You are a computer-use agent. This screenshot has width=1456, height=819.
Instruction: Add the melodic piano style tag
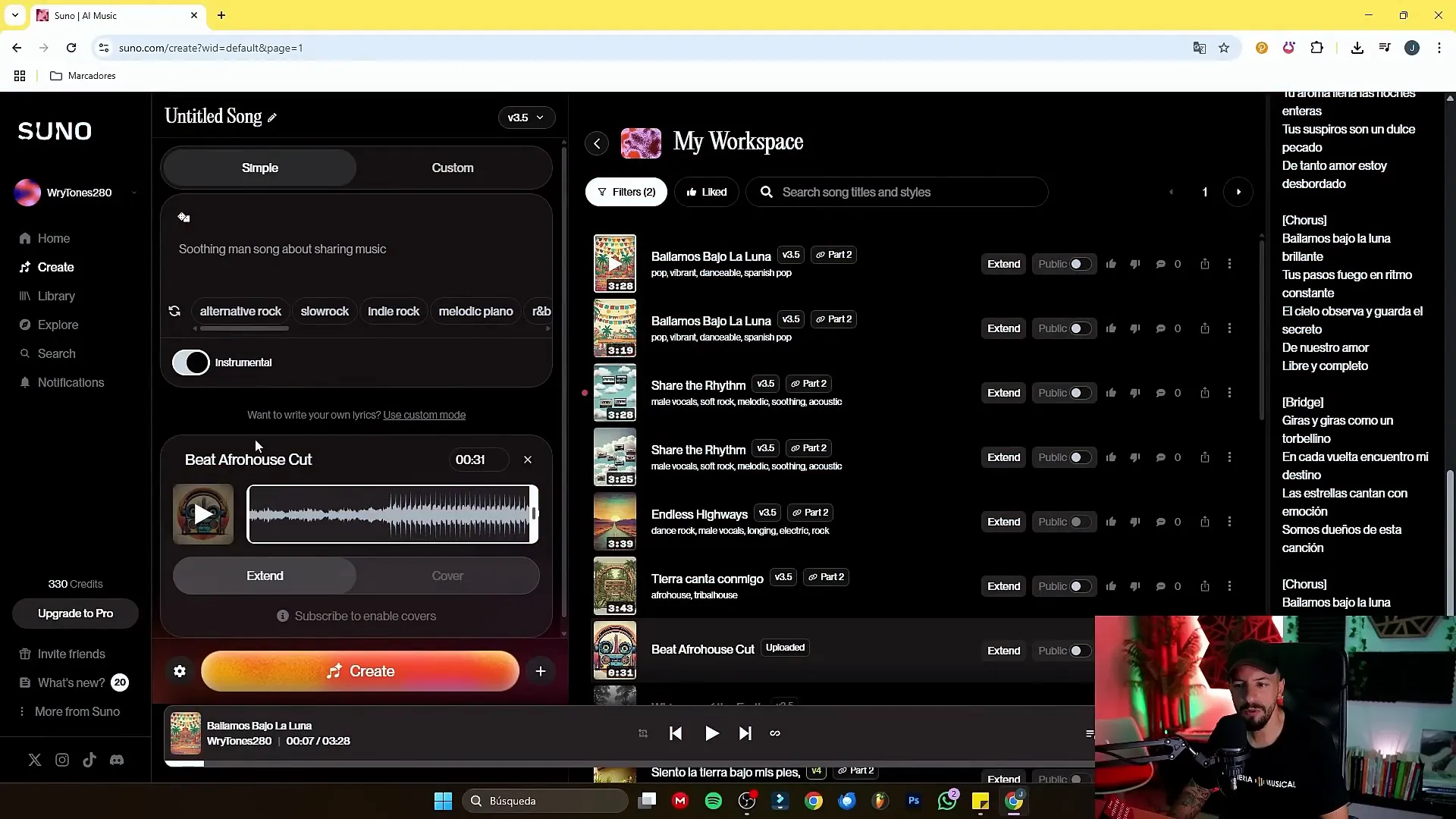475,311
